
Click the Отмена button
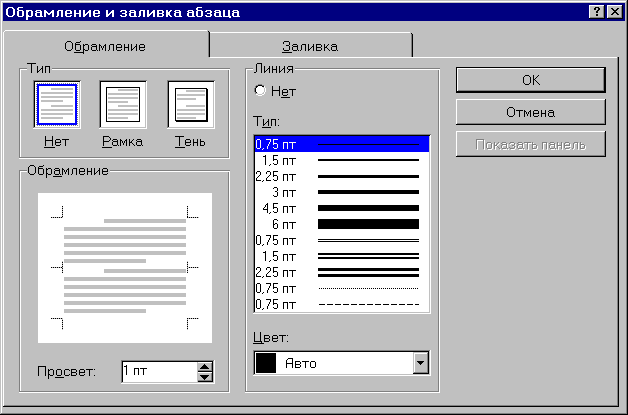coord(531,112)
